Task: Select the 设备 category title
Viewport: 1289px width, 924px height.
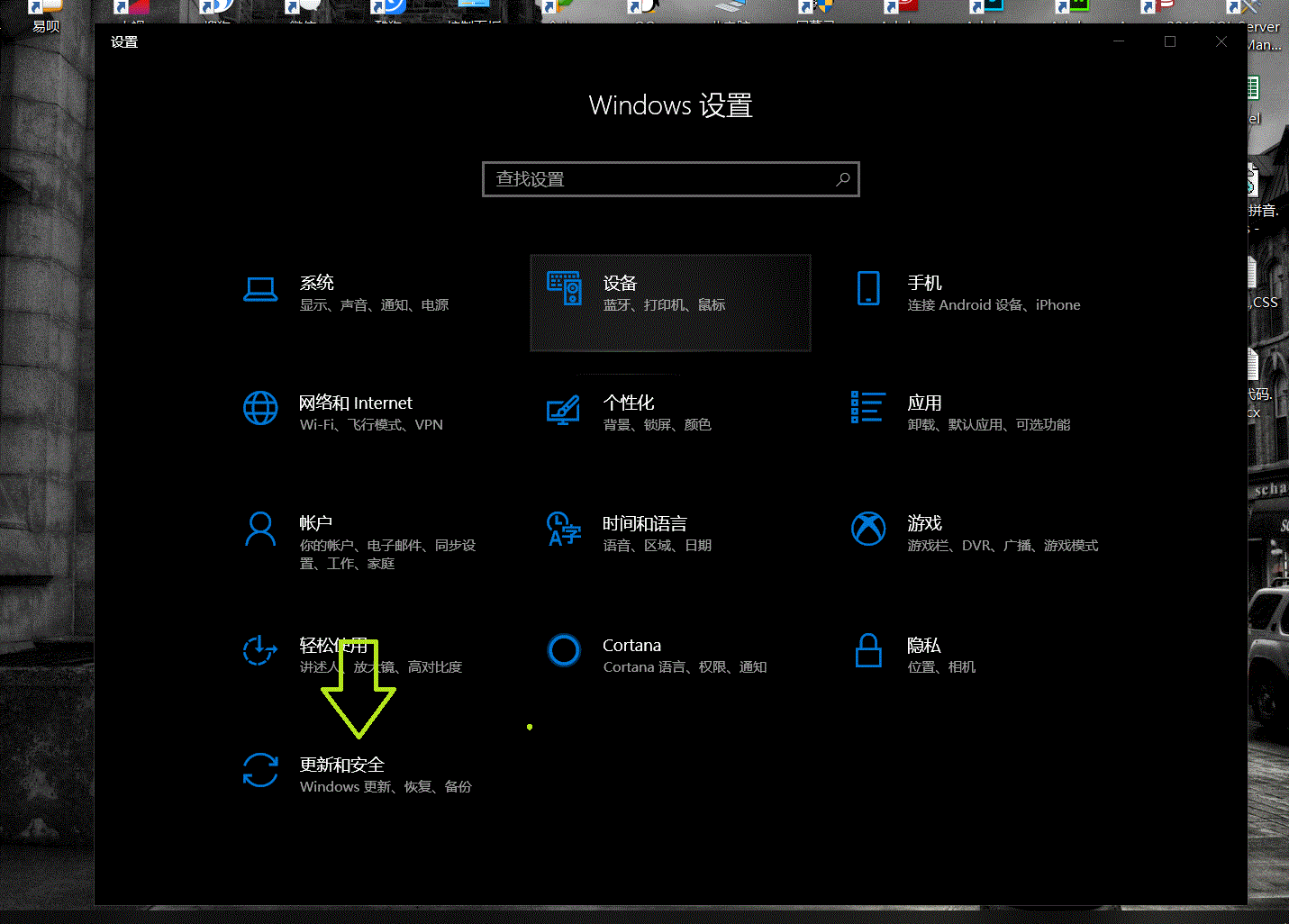Action: tap(621, 283)
